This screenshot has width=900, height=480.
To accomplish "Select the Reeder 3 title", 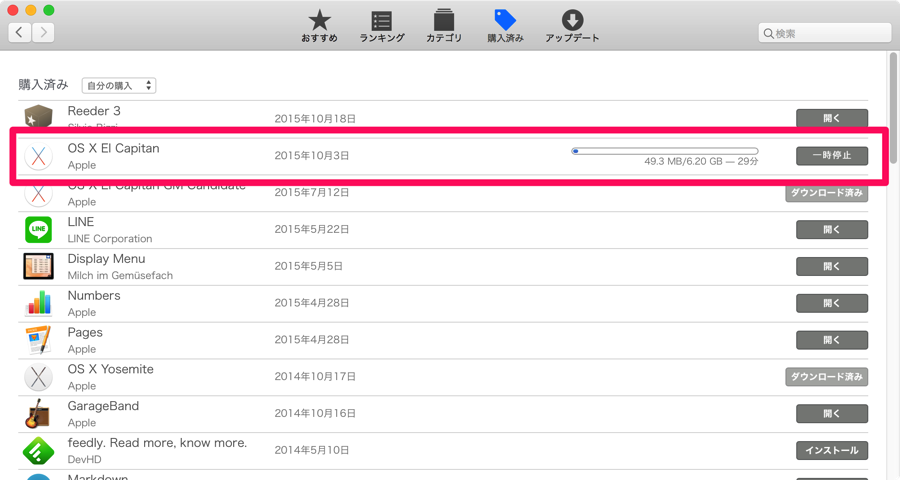I will click(94, 111).
